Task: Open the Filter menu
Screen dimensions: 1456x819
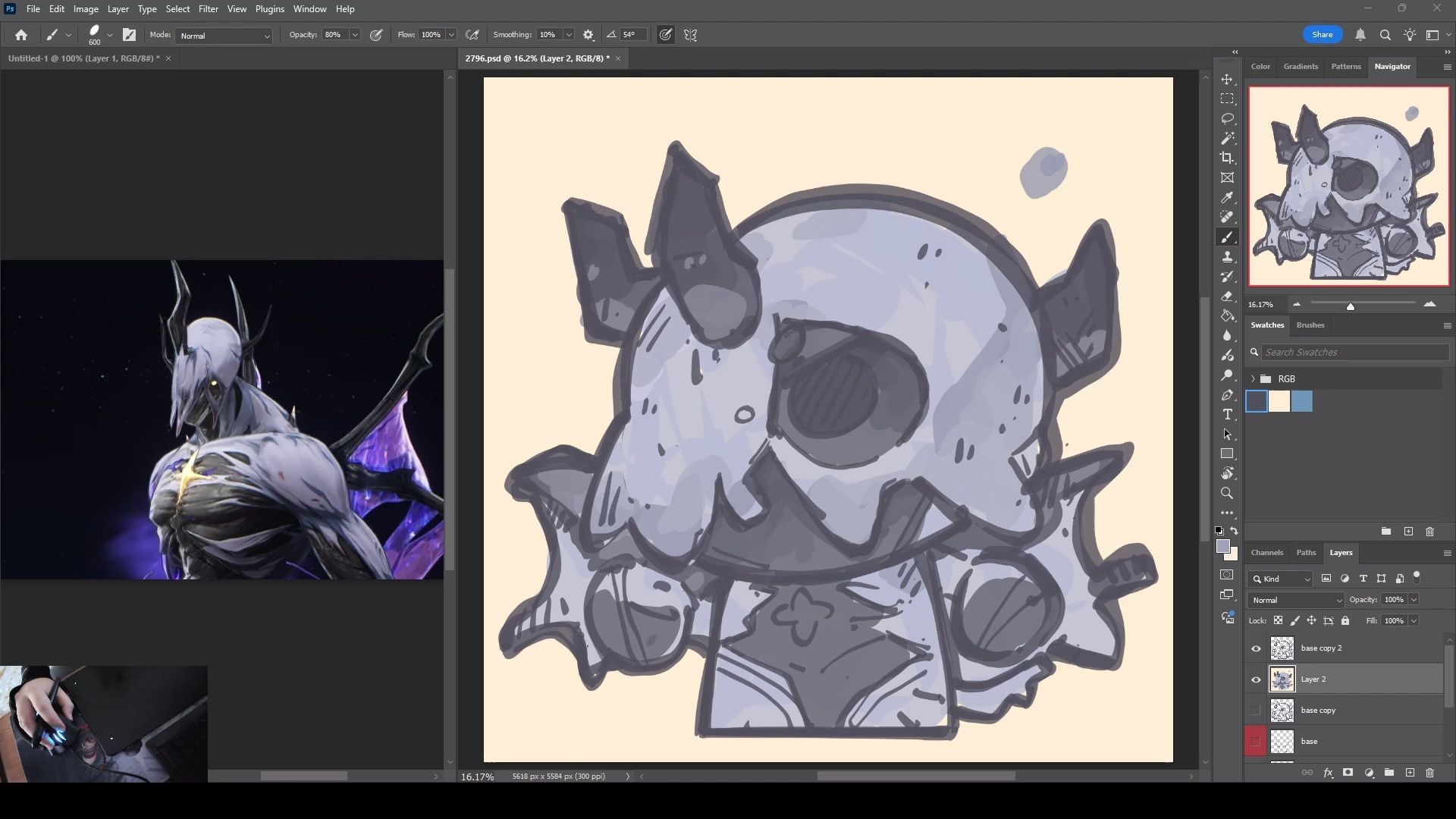Action: pyautogui.click(x=208, y=9)
